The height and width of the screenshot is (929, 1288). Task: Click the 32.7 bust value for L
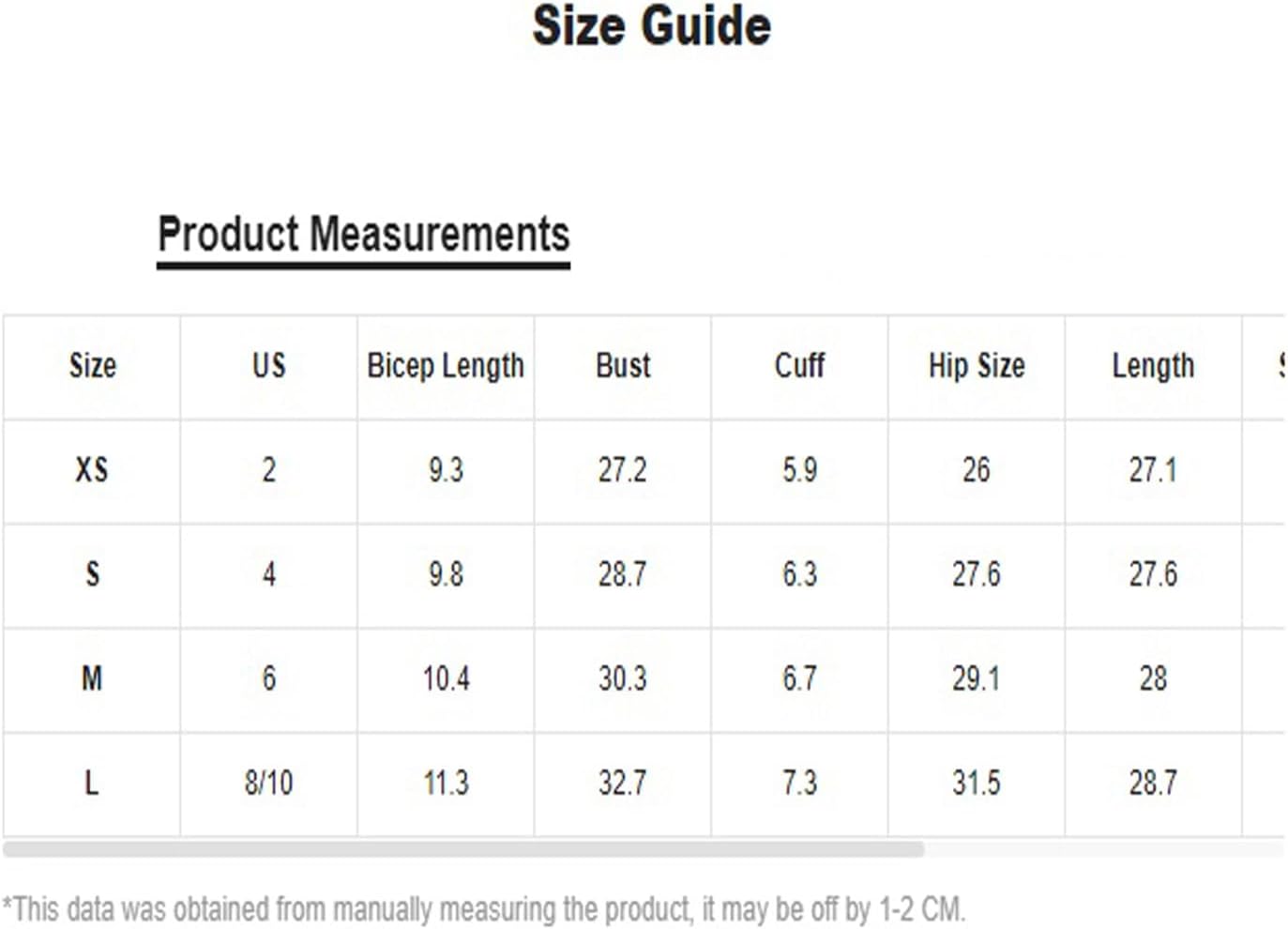[623, 782]
